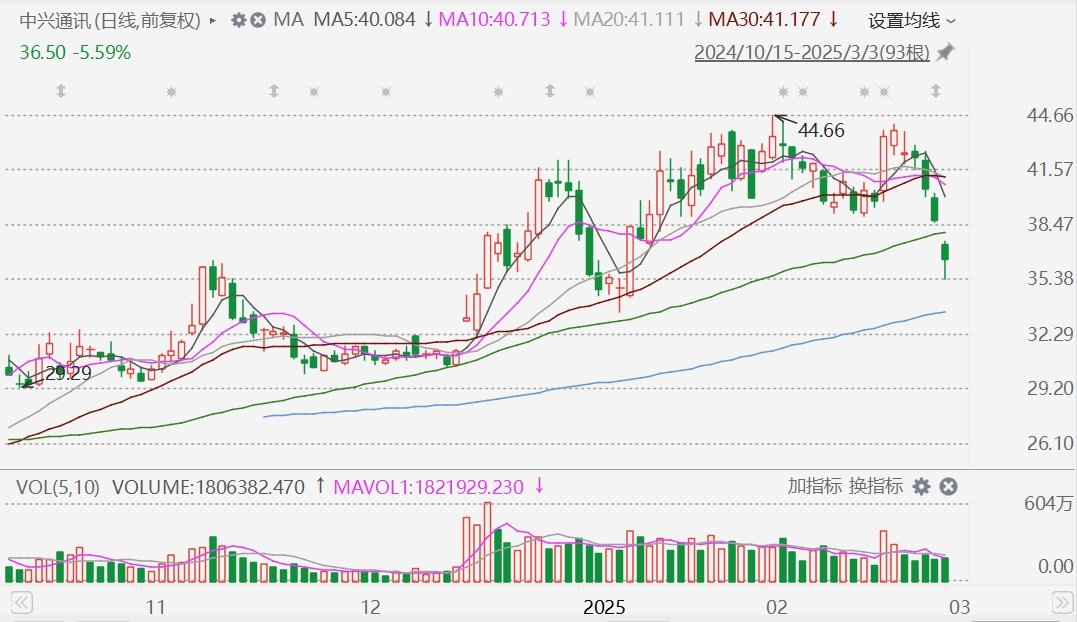Open the sun-shaped marker above the 44.66 peak

(783, 91)
